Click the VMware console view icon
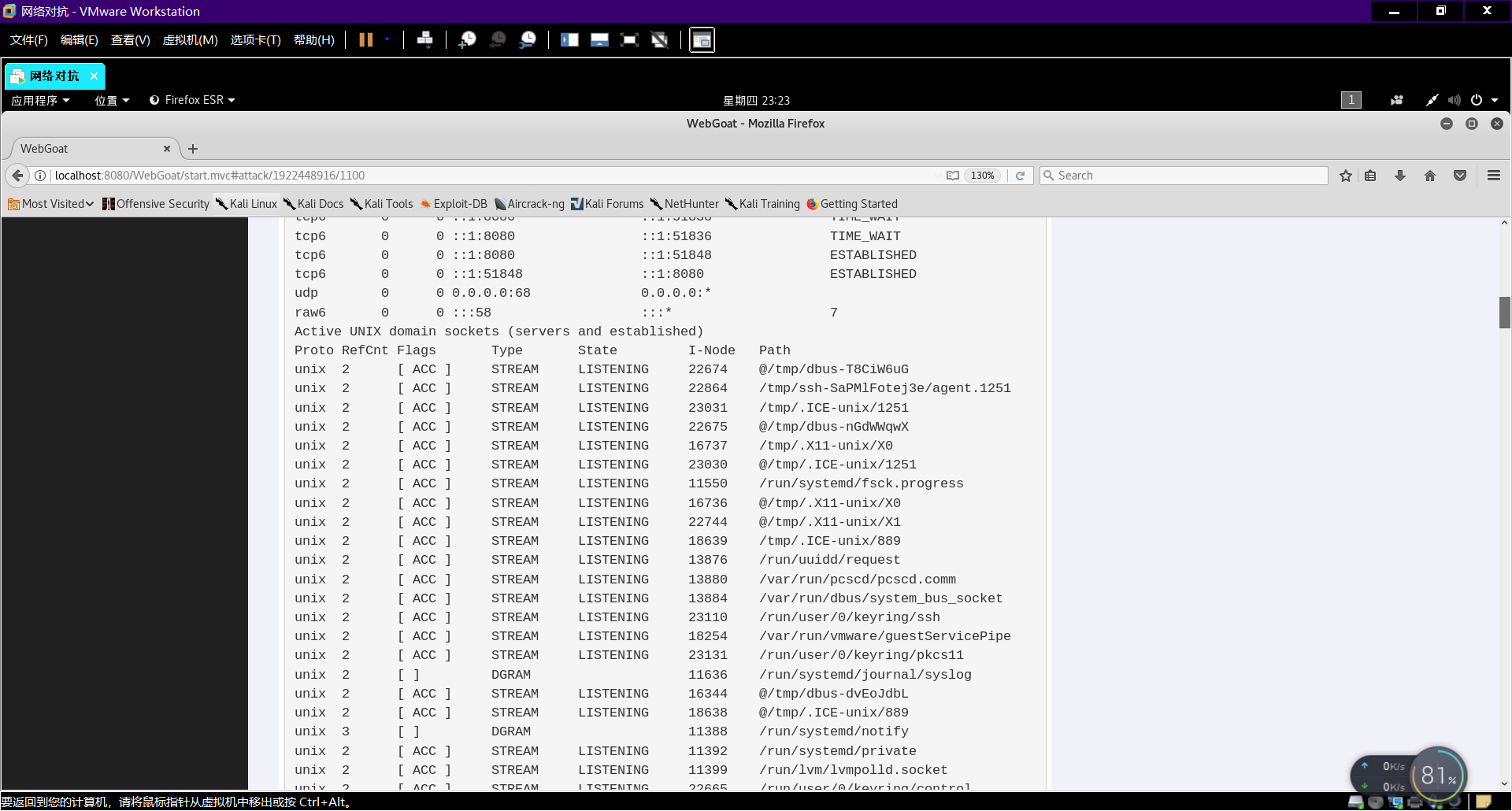This screenshot has width=1512, height=811. [702, 39]
